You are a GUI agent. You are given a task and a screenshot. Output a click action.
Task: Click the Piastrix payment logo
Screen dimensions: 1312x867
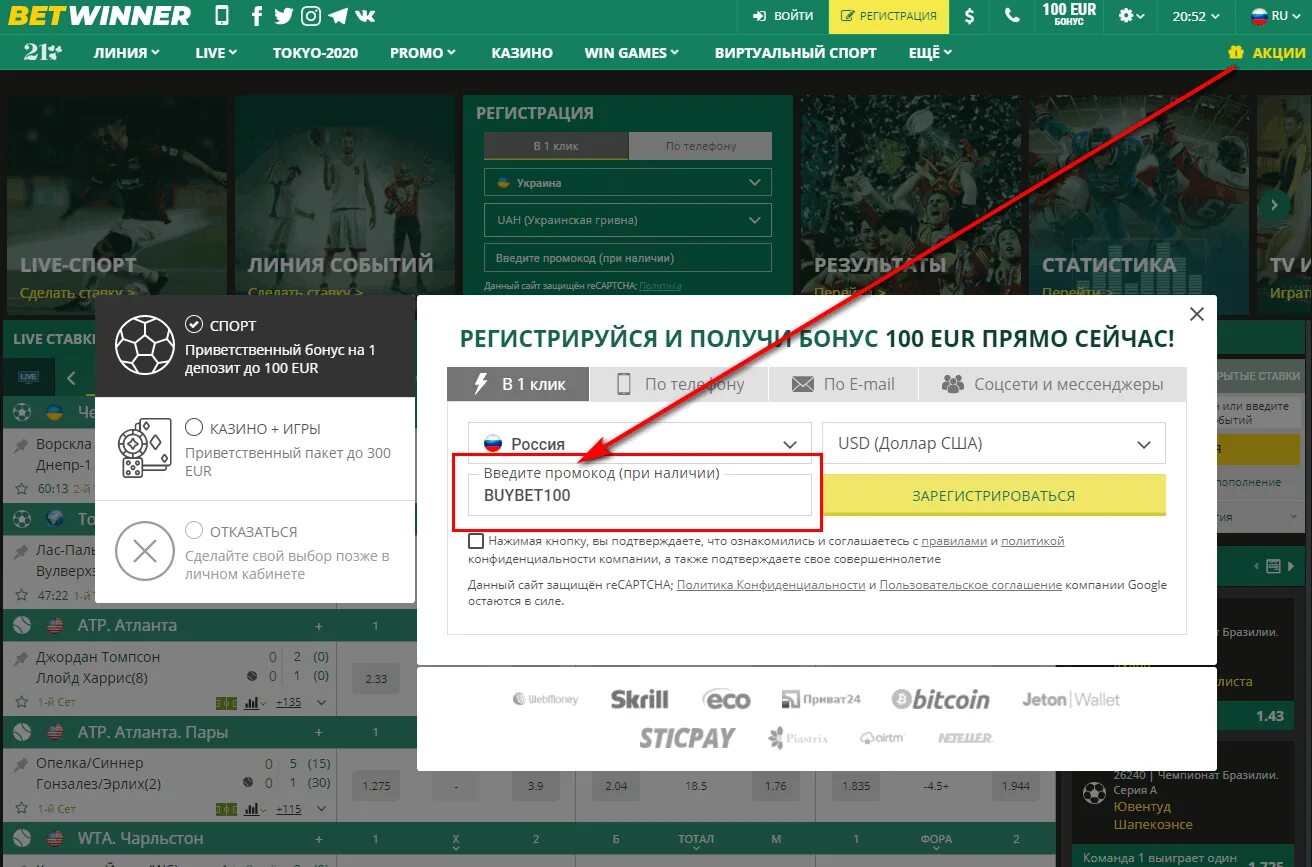click(798, 738)
